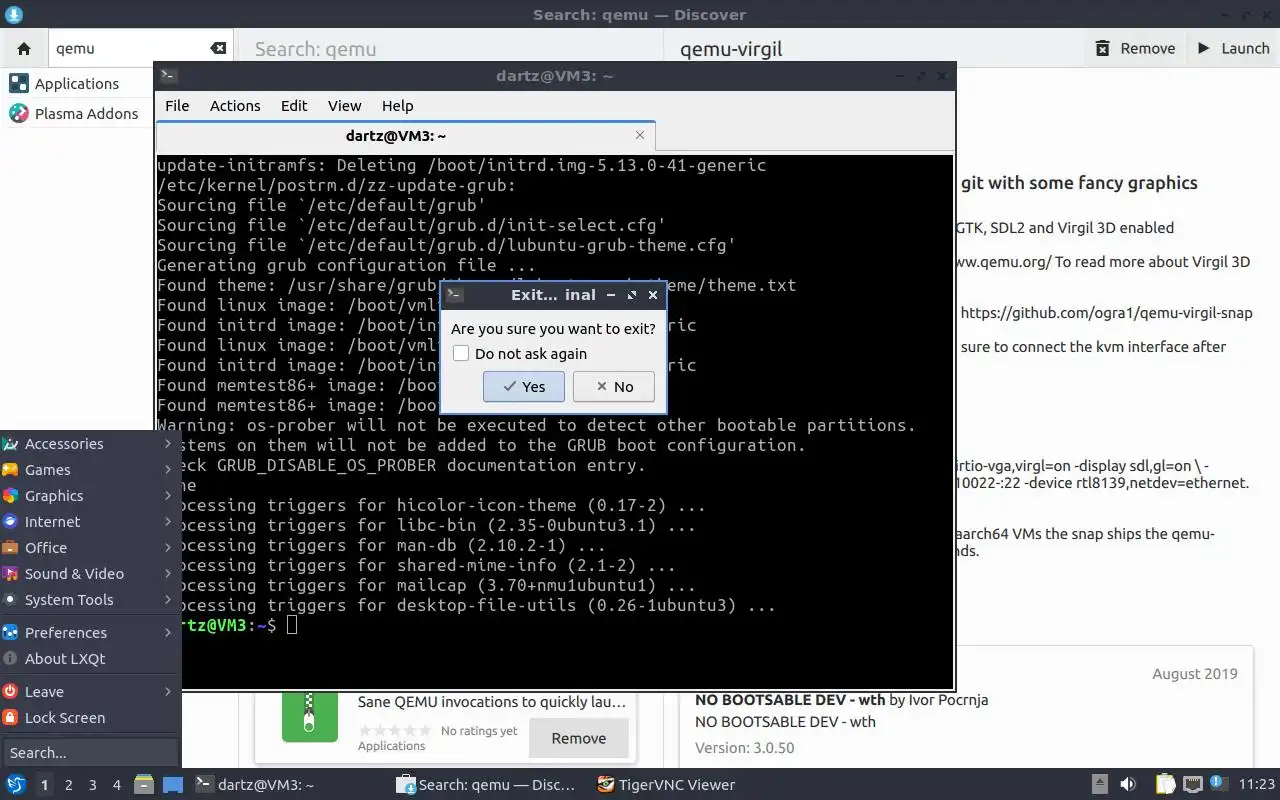Open the github.com/ogra1/qemu-virgil-snap link
This screenshot has height=800, width=1280.
coord(1106,313)
